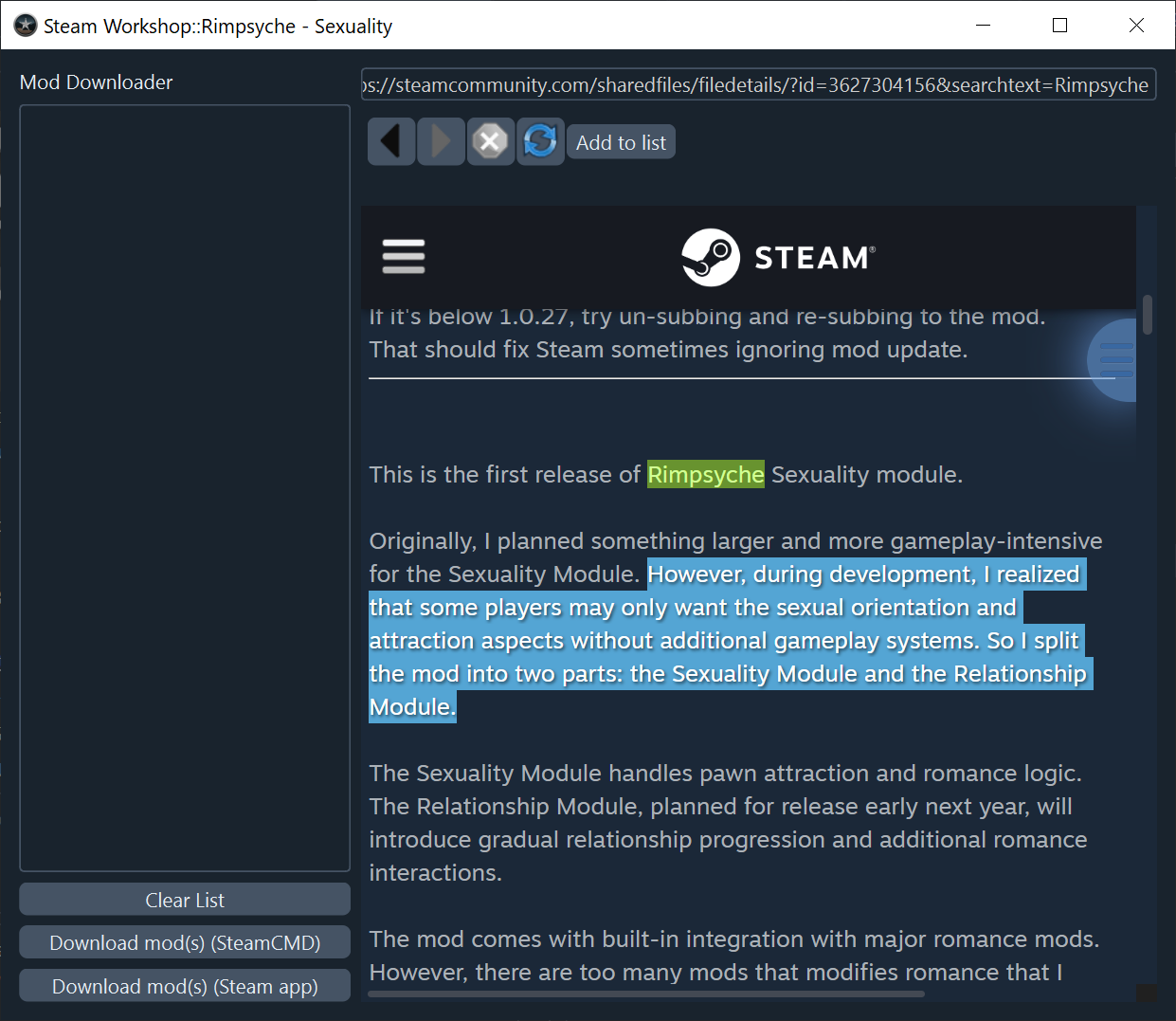Click the app icon in the title bar
This screenshot has width=1176, height=1021.
26,26
